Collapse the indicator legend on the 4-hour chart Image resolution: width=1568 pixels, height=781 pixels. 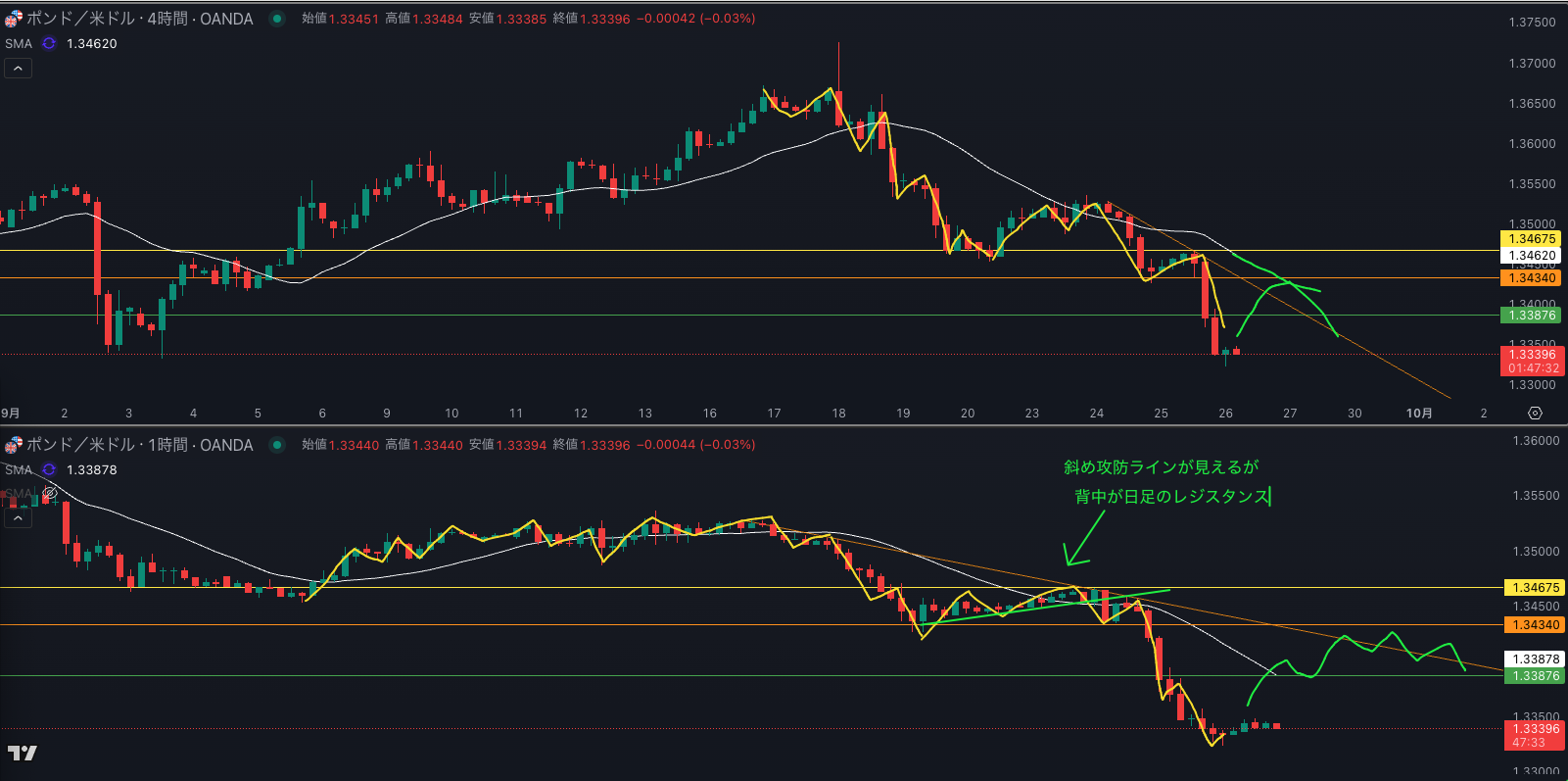coord(18,69)
